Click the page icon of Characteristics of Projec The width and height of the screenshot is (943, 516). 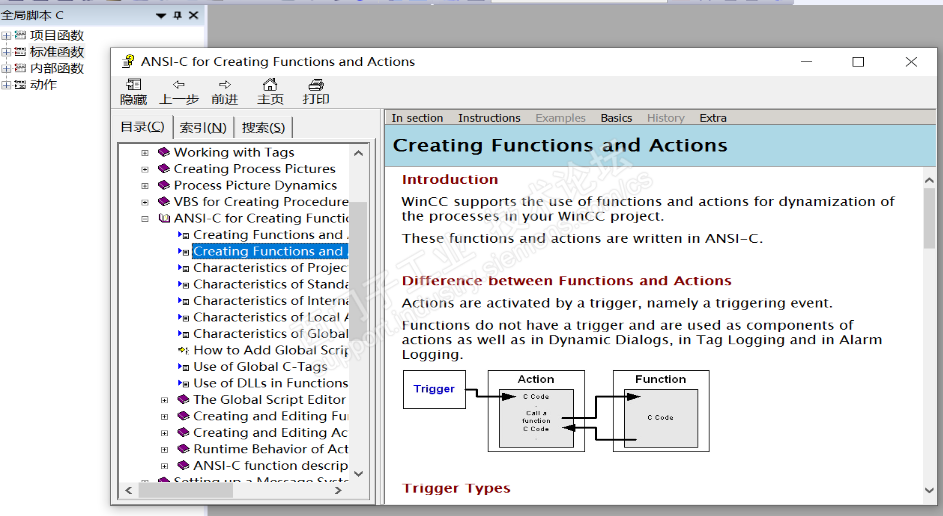click(184, 268)
